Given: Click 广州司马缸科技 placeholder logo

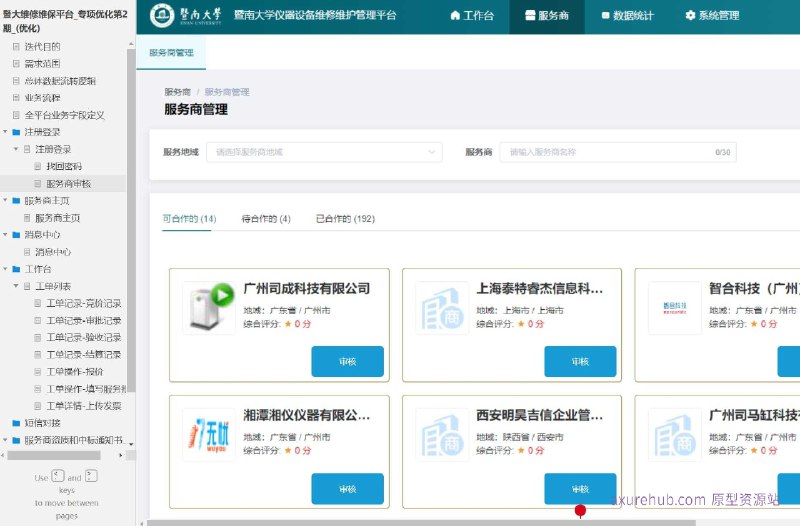Looking at the screenshot, I should [x=674, y=435].
